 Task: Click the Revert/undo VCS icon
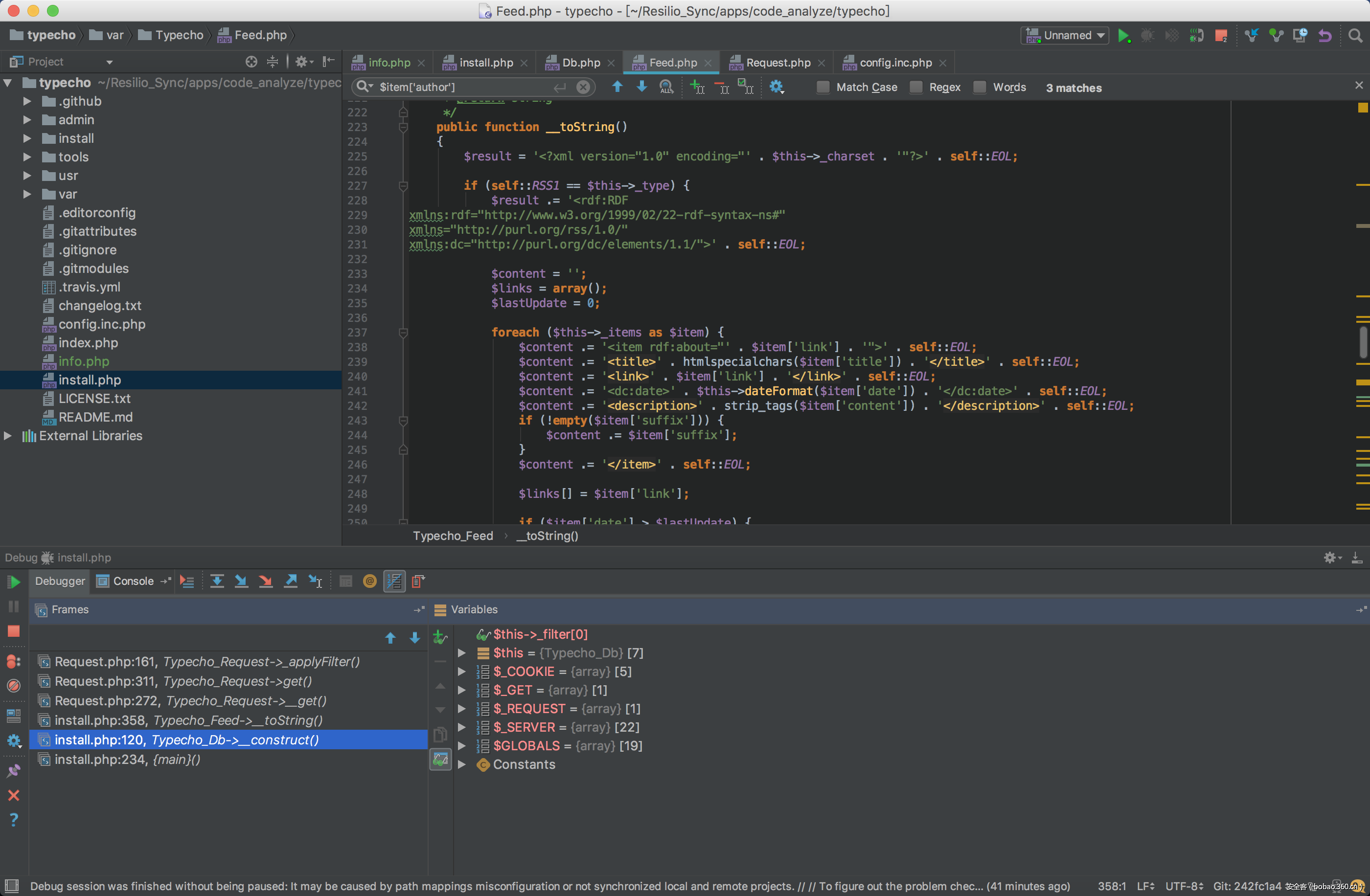tap(1324, 36)
